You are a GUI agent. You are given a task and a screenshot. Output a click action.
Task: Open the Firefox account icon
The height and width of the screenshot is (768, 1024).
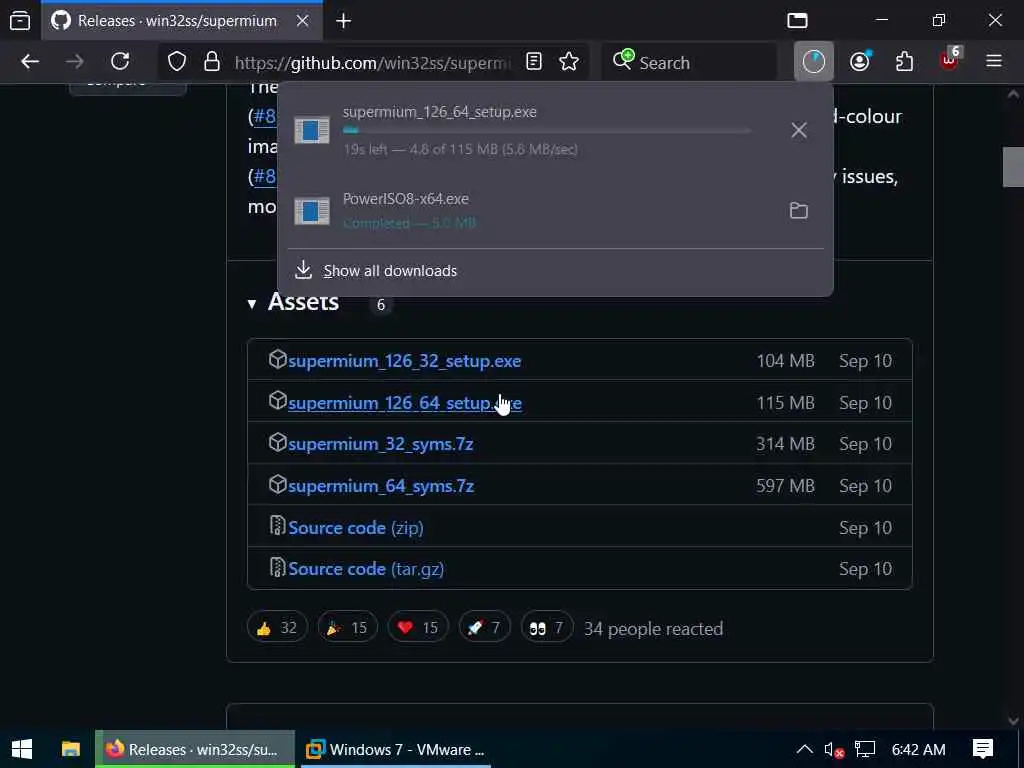859,61
